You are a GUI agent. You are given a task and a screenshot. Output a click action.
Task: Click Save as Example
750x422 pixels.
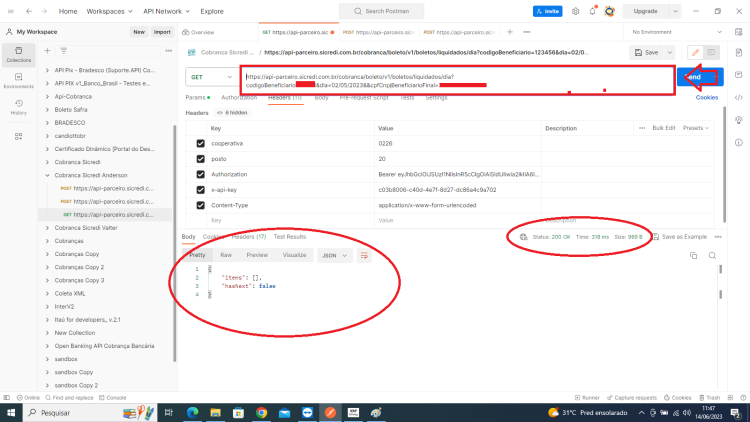coord(680,237)
